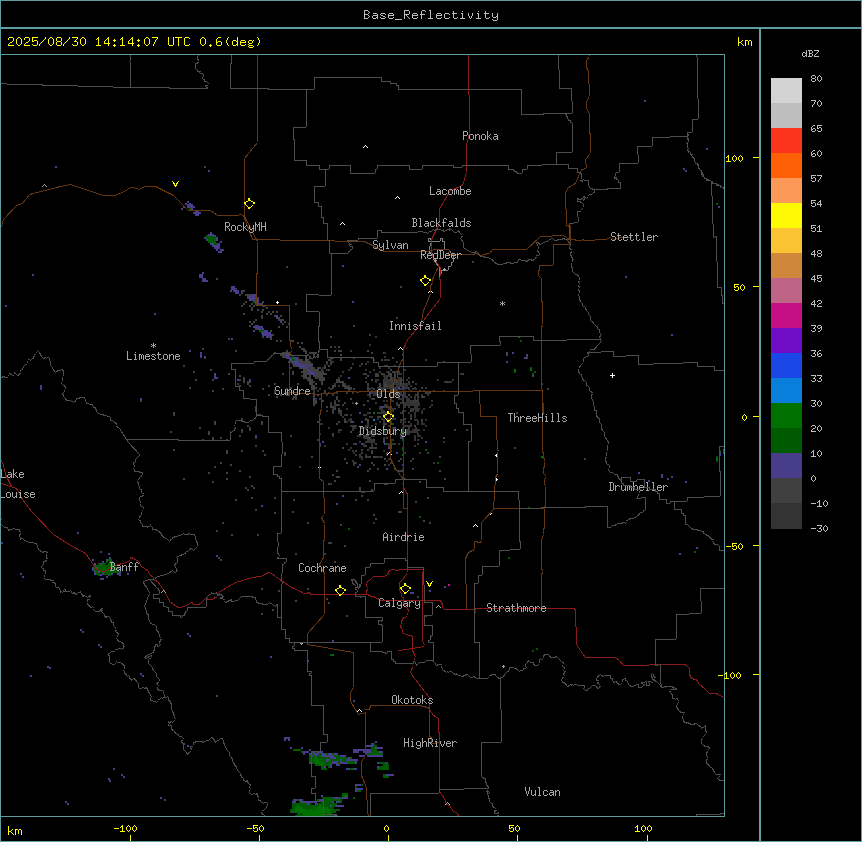Click the RockyMH label
The width and height of the screenshot is (862, 842).
click(x=245, y=226)
